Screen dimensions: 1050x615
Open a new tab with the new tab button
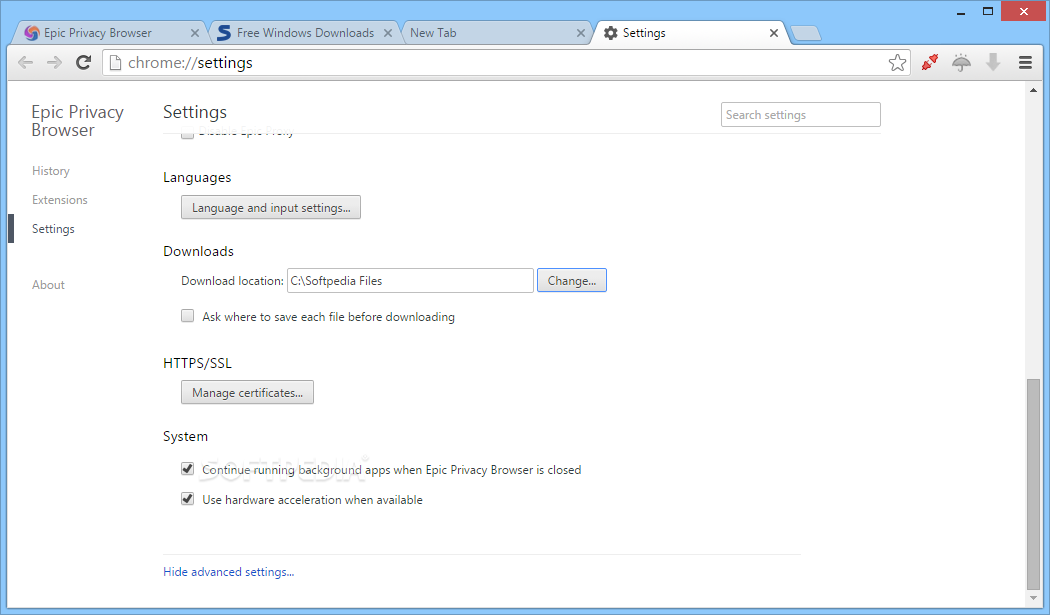tap(806, 33)
